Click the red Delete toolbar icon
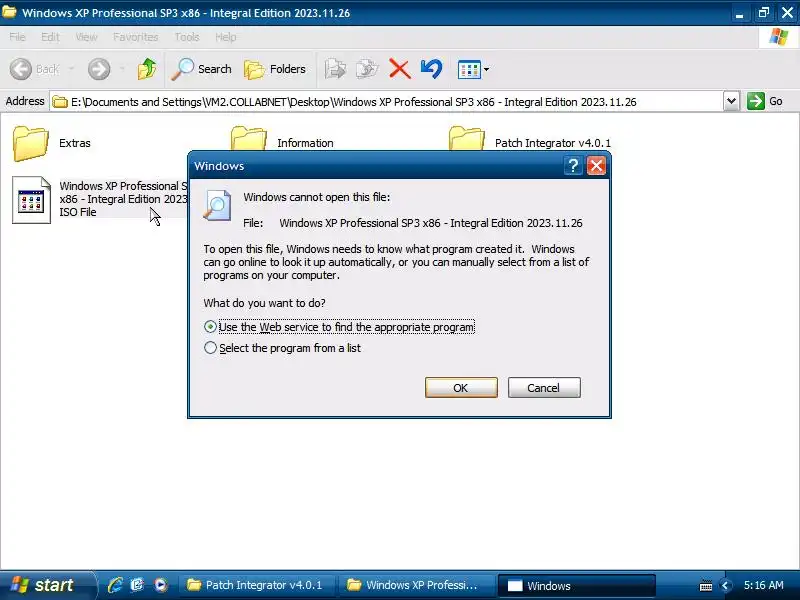Screen dimensions: 800x600 click(399, 69)
